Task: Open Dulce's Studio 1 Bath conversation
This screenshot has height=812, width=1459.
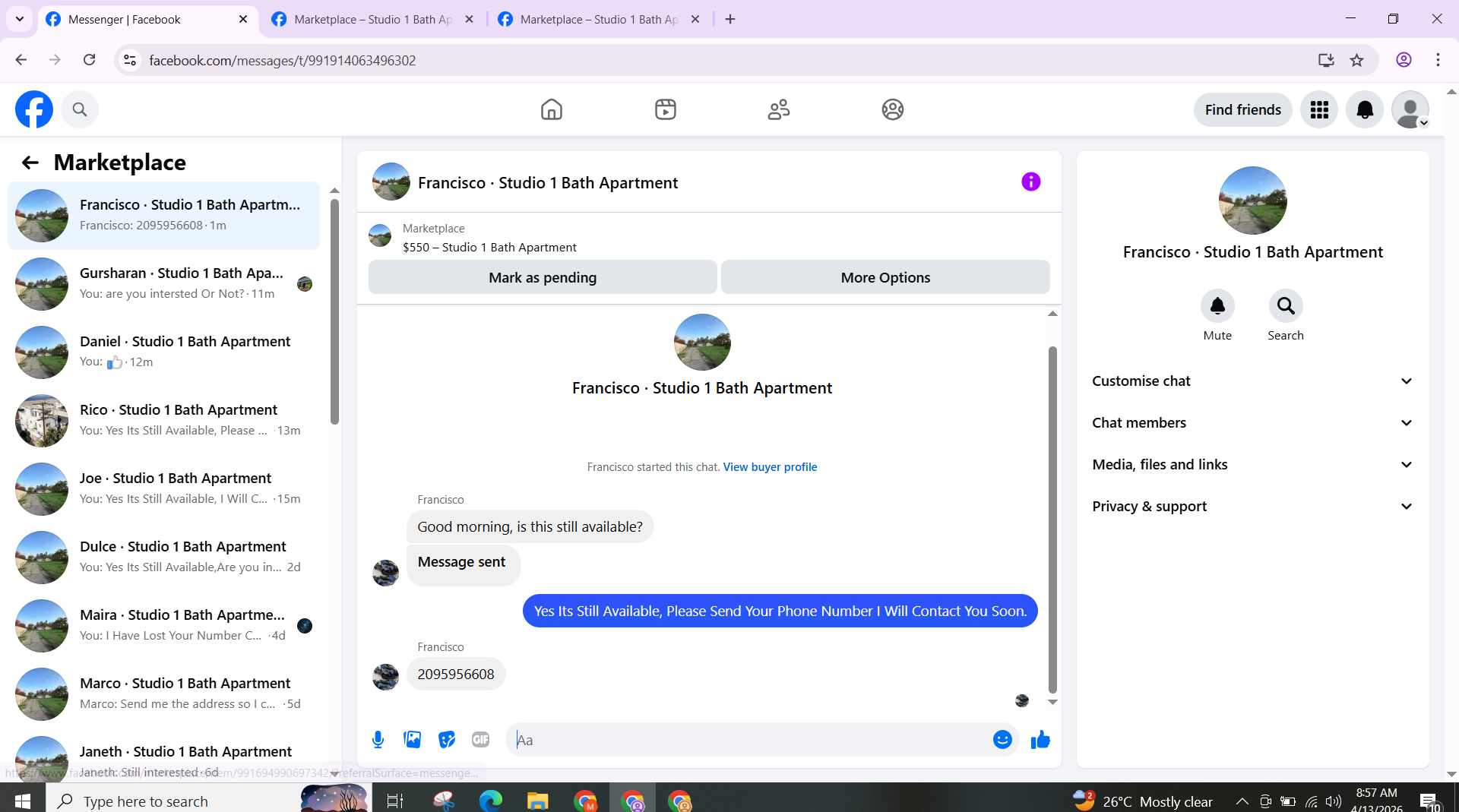Action: [163, 558]
